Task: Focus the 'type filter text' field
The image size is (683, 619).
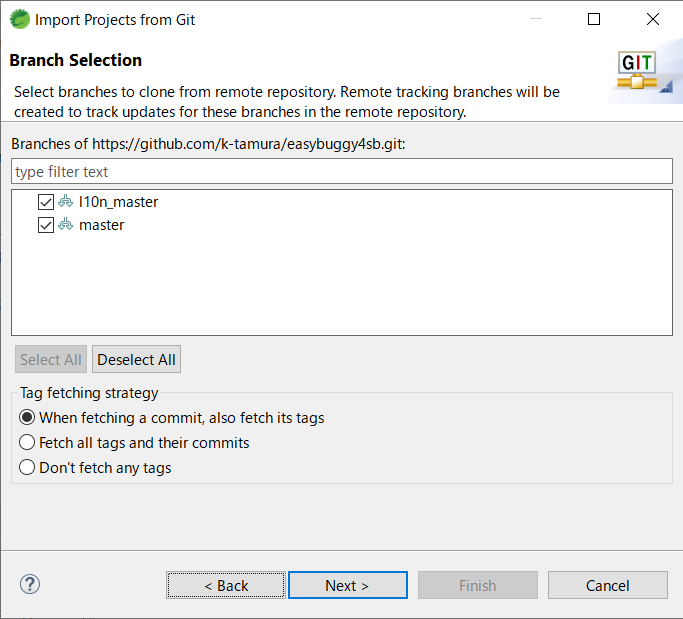Action: coord(341,172)
